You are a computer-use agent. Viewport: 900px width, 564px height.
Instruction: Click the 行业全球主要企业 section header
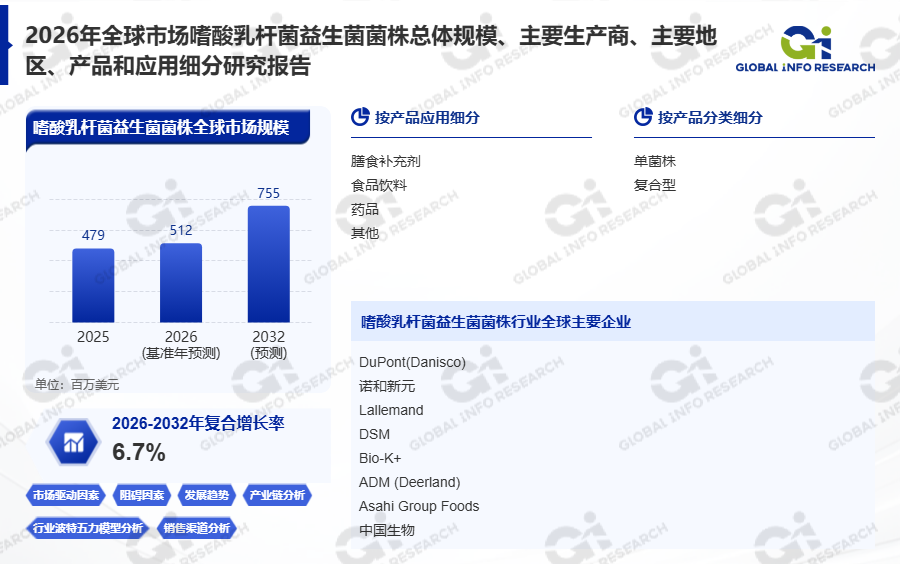click(x=613, y=321)
